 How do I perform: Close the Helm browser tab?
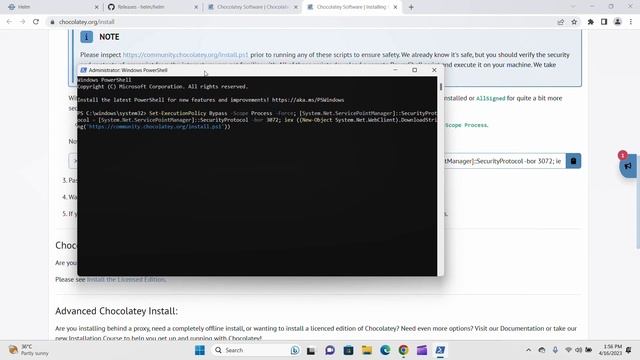pos(96,7)
